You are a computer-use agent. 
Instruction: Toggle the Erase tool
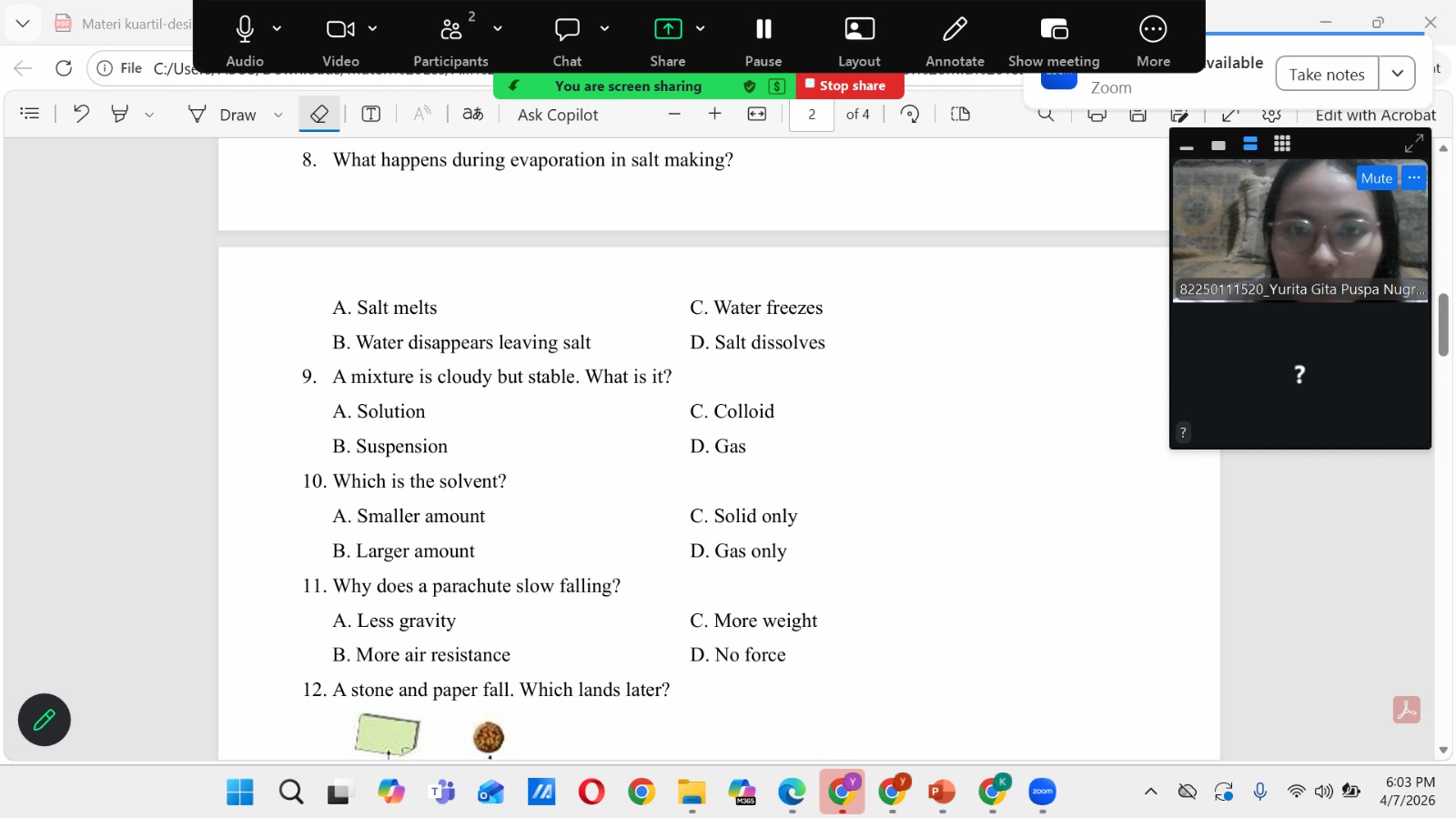319,114
